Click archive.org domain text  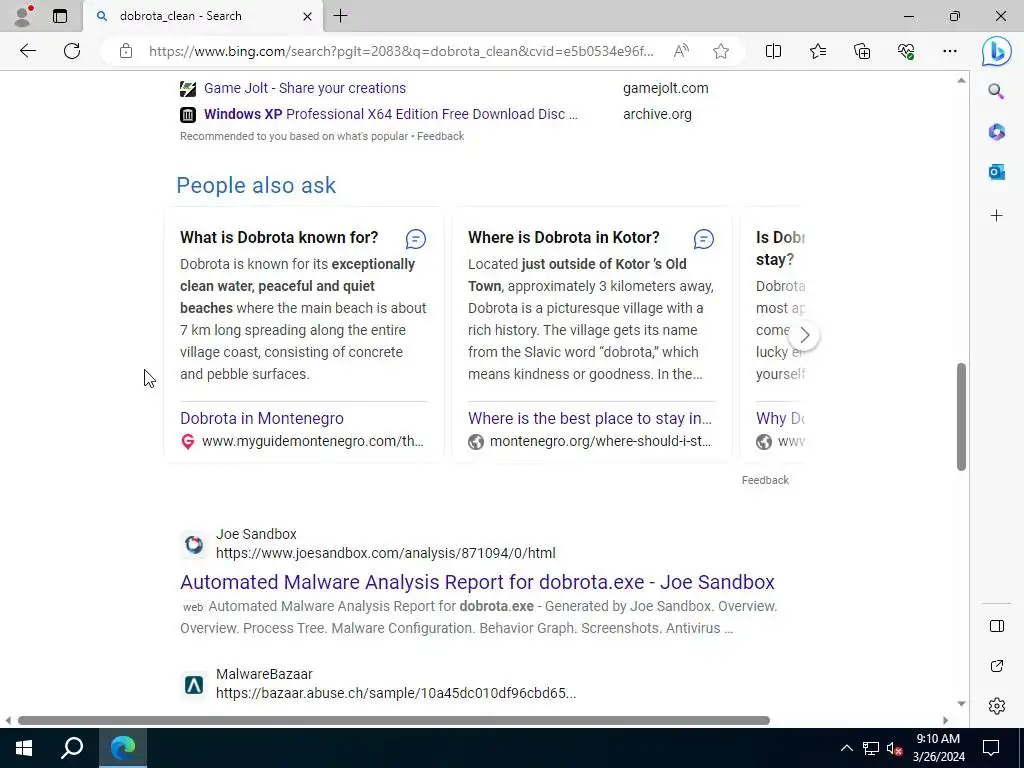657,114
